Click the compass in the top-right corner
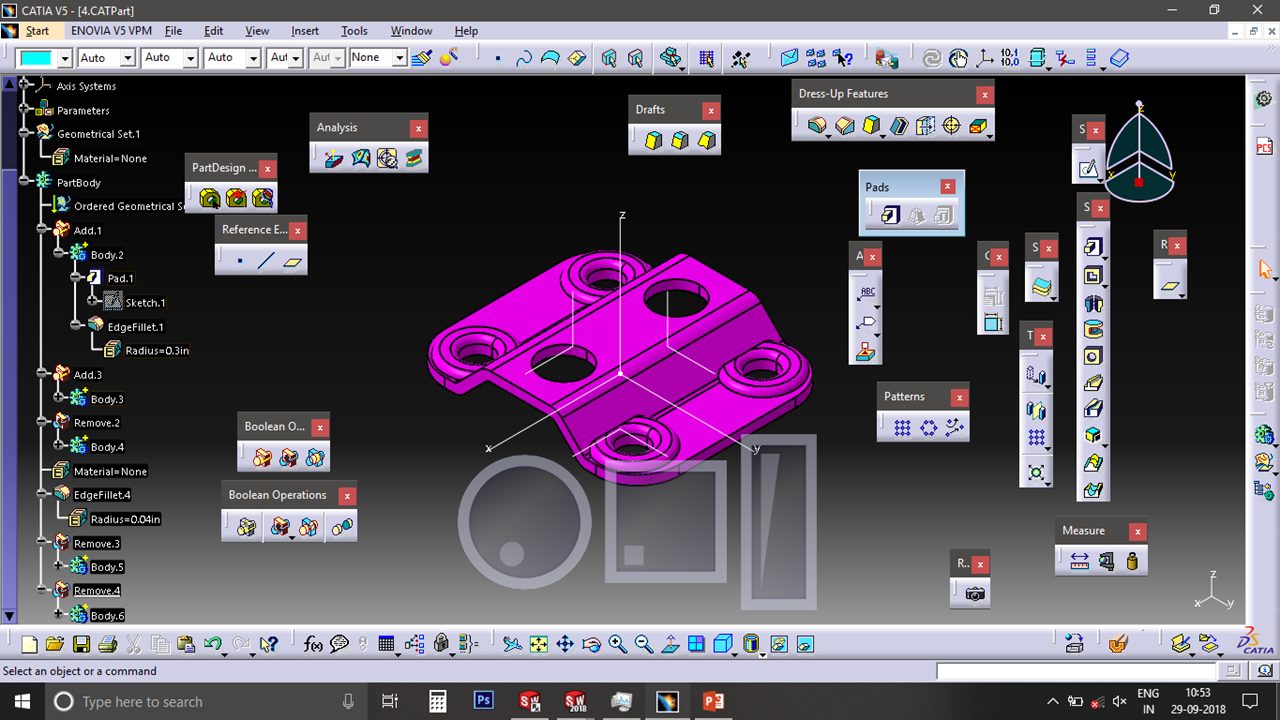 [1139, 152]
